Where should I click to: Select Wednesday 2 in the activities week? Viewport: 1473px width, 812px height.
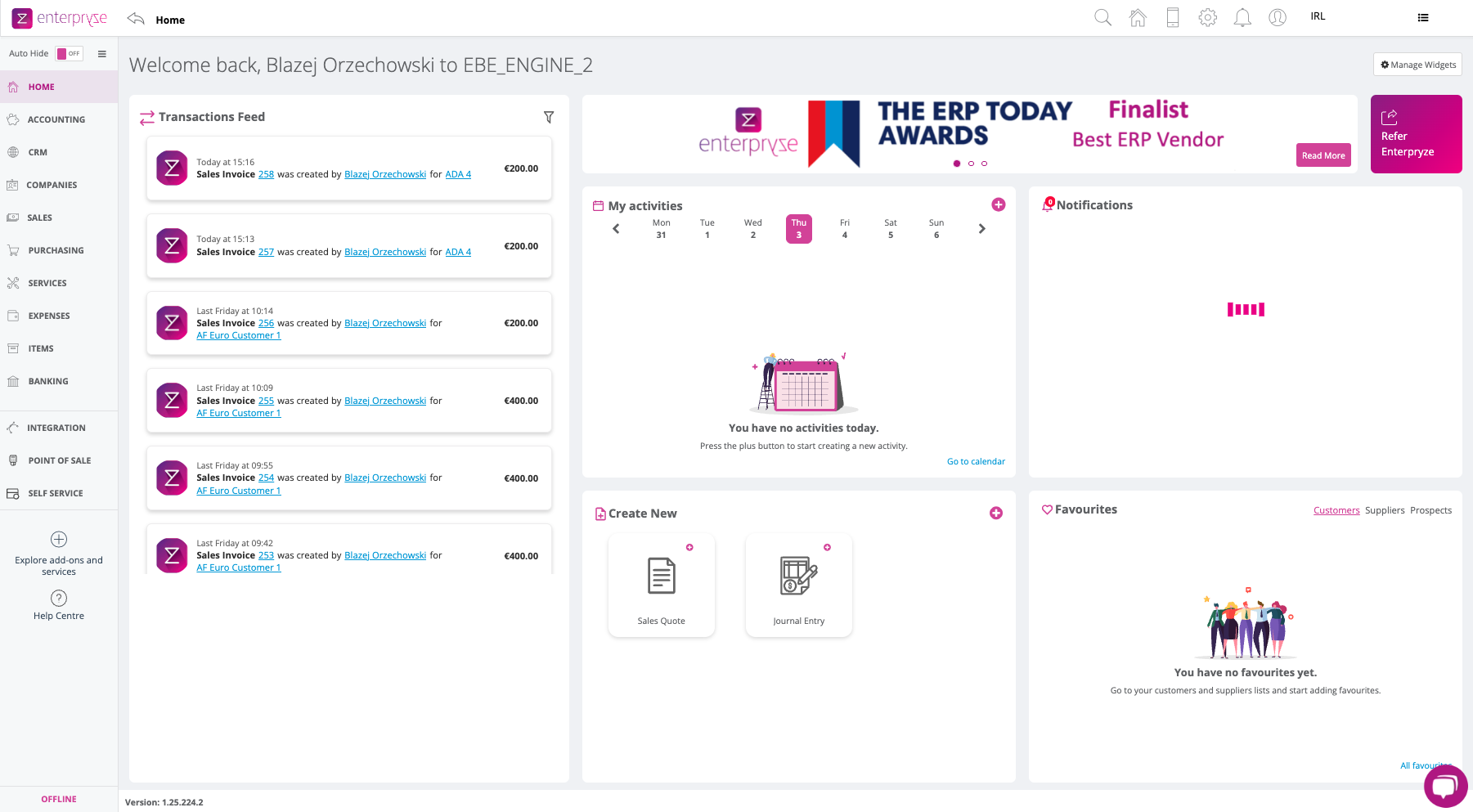click(x=753, y=229)
